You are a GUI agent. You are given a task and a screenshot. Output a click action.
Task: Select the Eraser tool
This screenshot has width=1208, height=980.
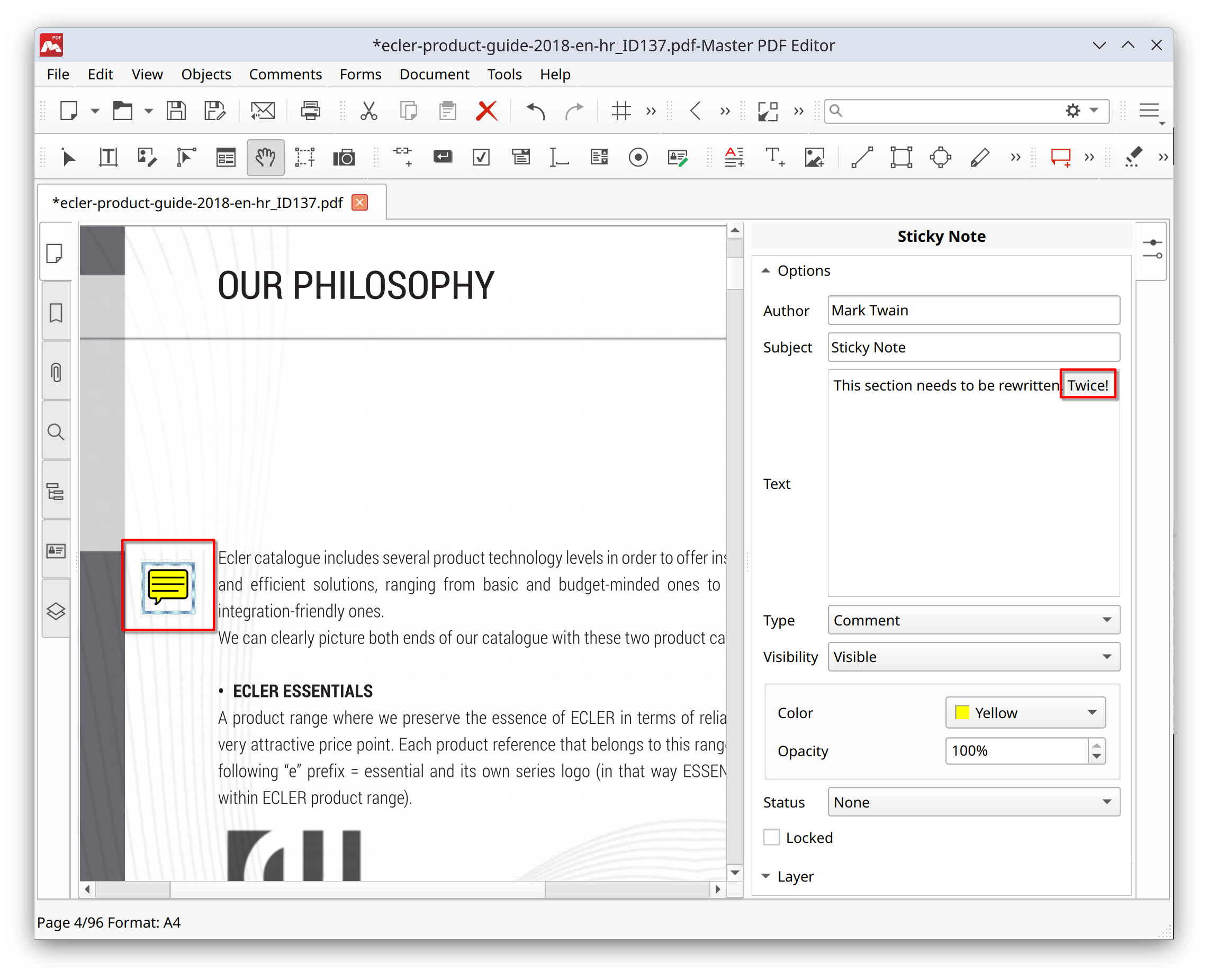click(x=1132, y=158)
